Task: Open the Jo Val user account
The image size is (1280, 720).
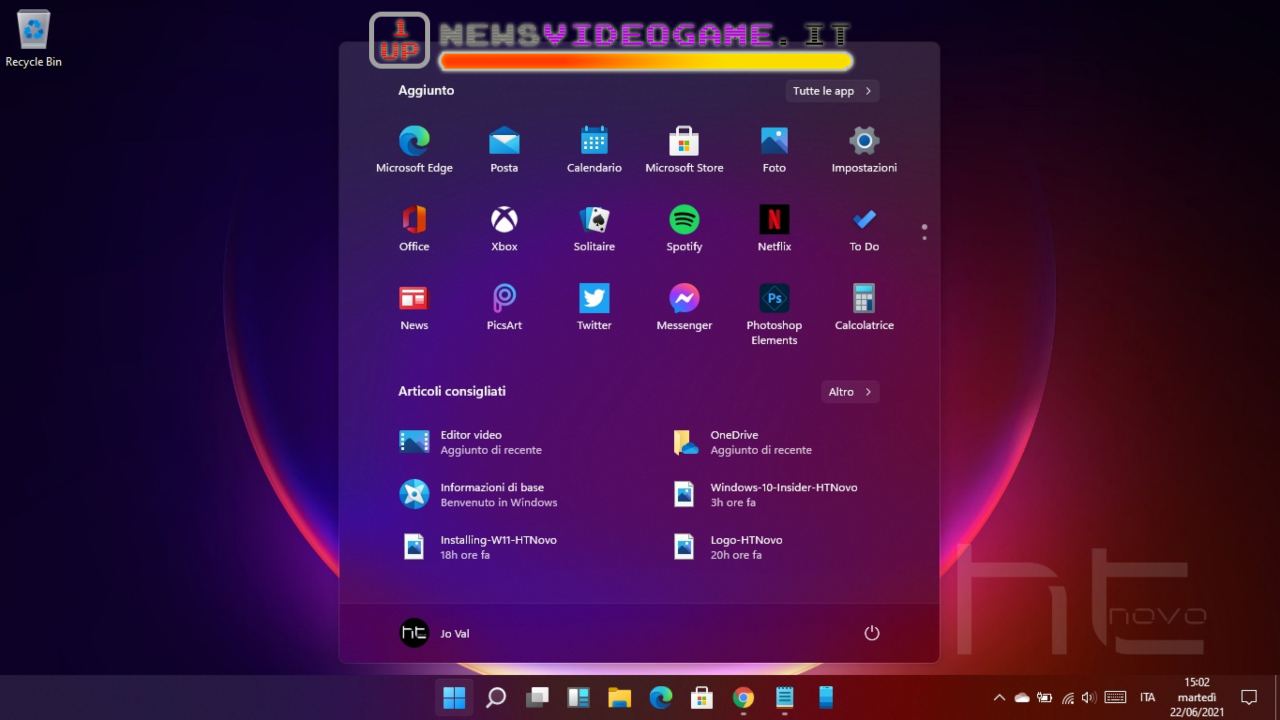Action: (435, 633)
